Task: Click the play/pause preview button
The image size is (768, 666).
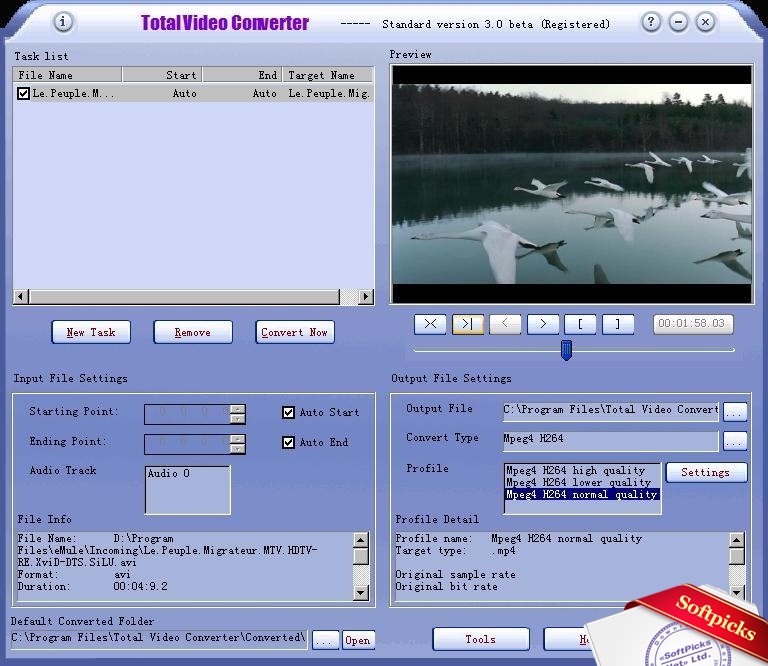Action: click(468, 324)
